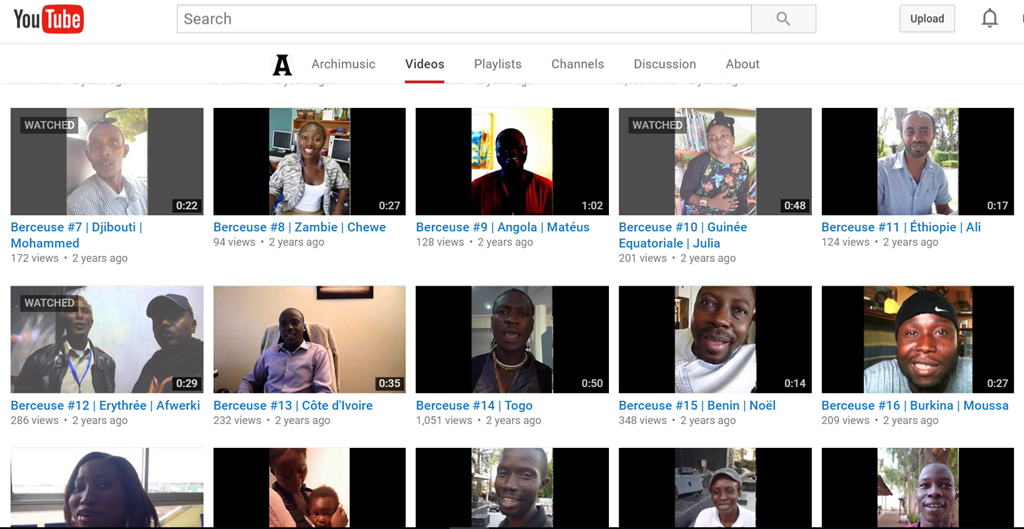Click the 1:02 duration badge
The height and width of the screenshot is (529, 1024).
point(592,206)
